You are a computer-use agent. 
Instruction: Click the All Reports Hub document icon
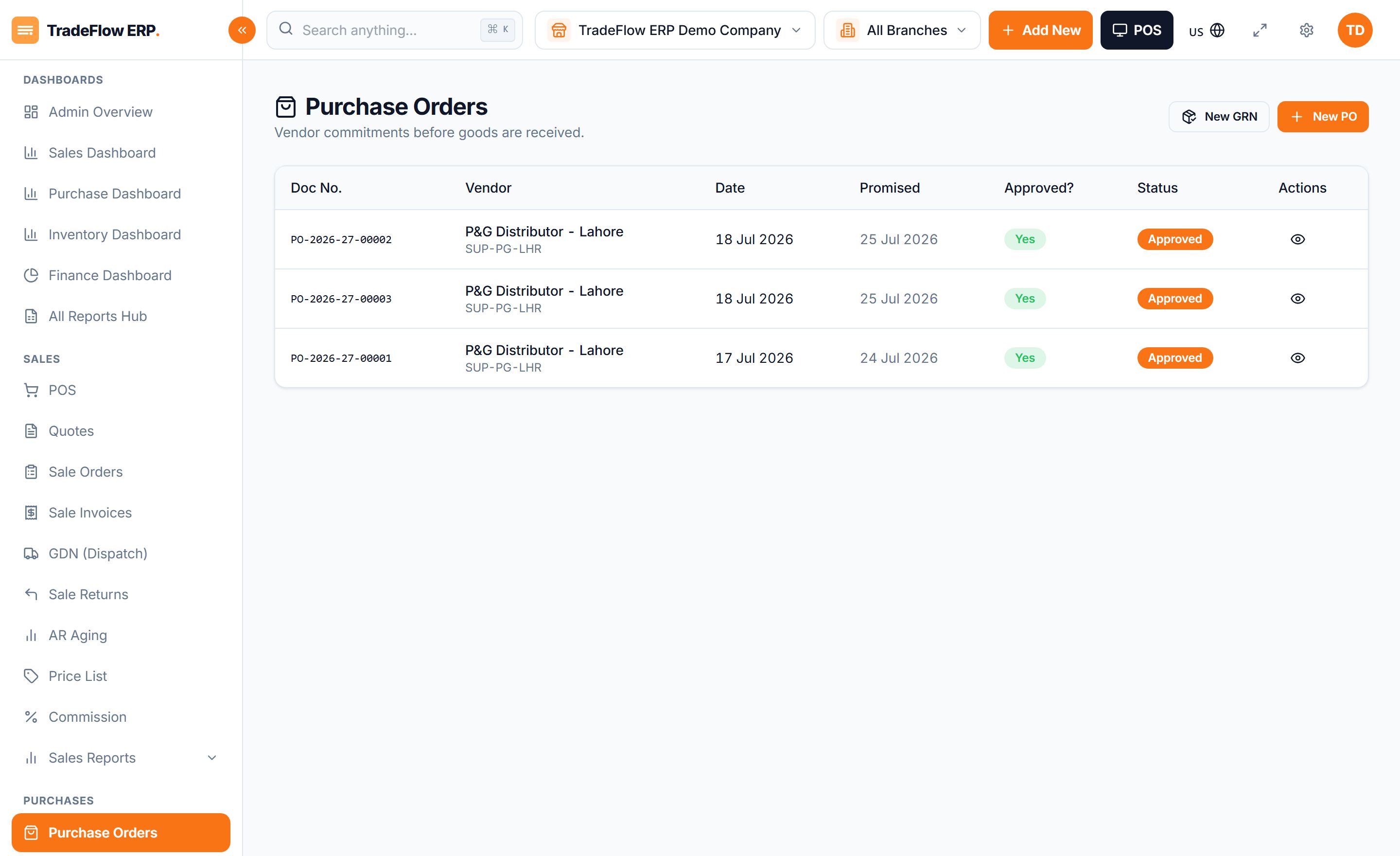tap(31, 316)
